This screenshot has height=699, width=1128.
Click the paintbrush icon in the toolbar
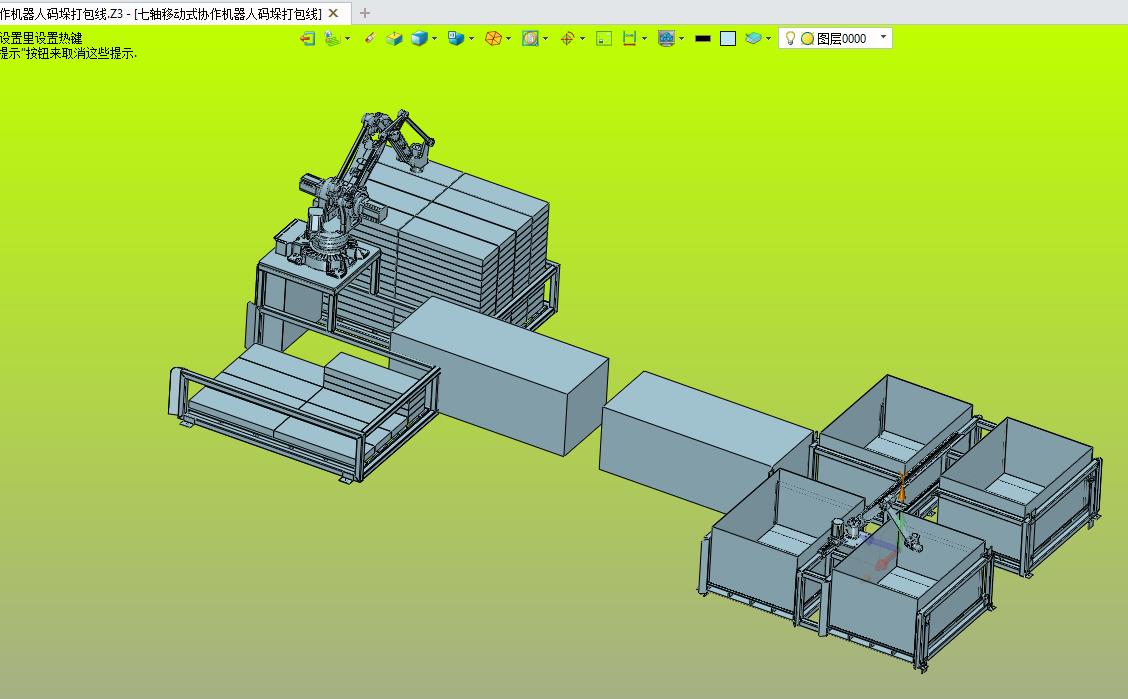[370, 38]
